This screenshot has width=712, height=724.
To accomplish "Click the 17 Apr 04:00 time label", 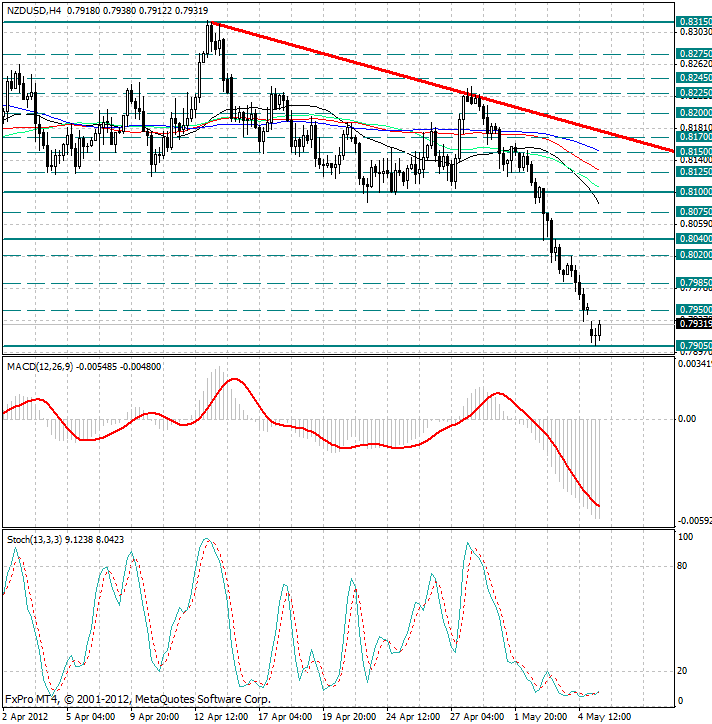I will pyautogui.click(x=285, y=717).
